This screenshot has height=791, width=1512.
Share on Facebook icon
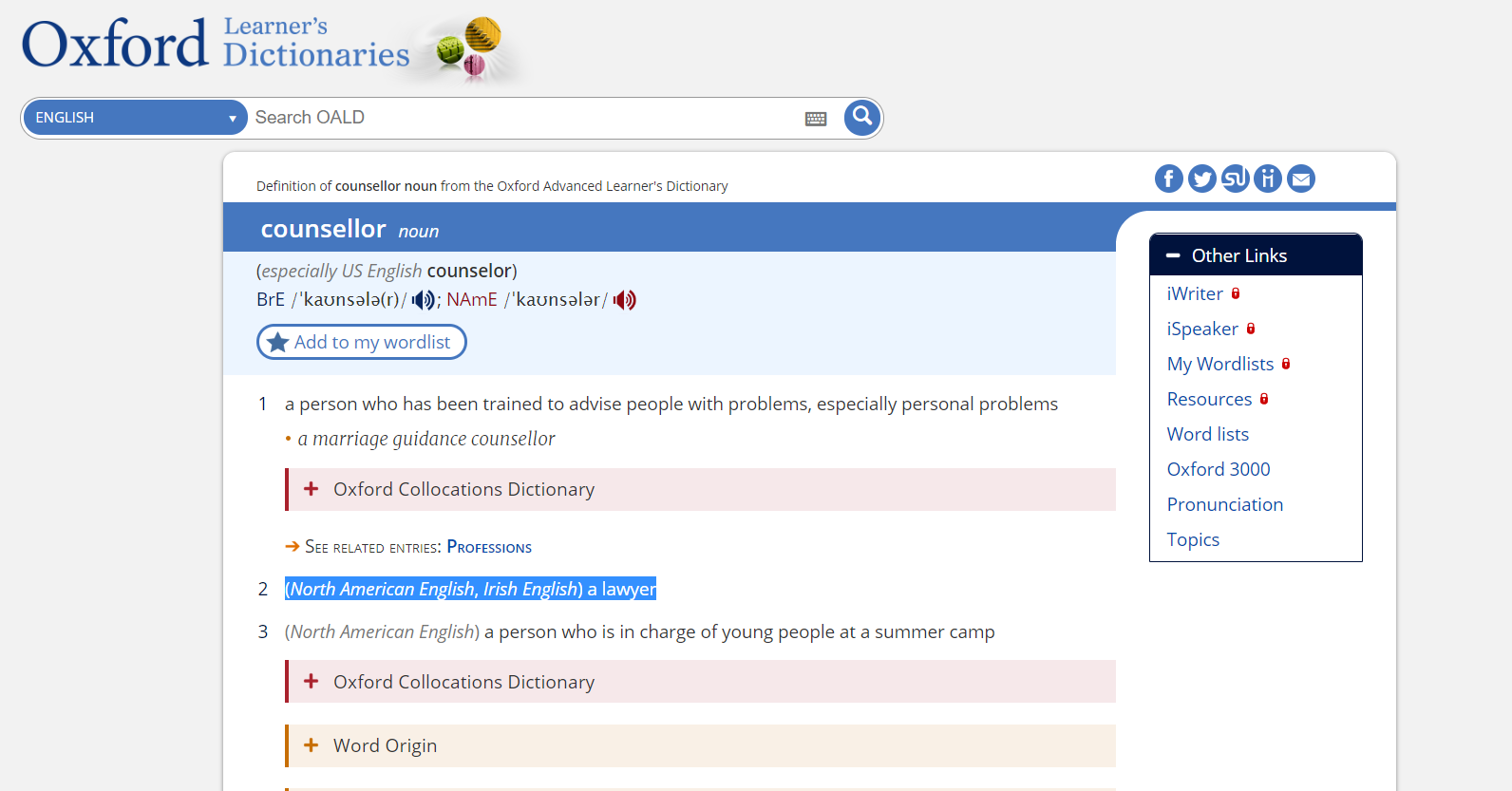point(1169,179)
